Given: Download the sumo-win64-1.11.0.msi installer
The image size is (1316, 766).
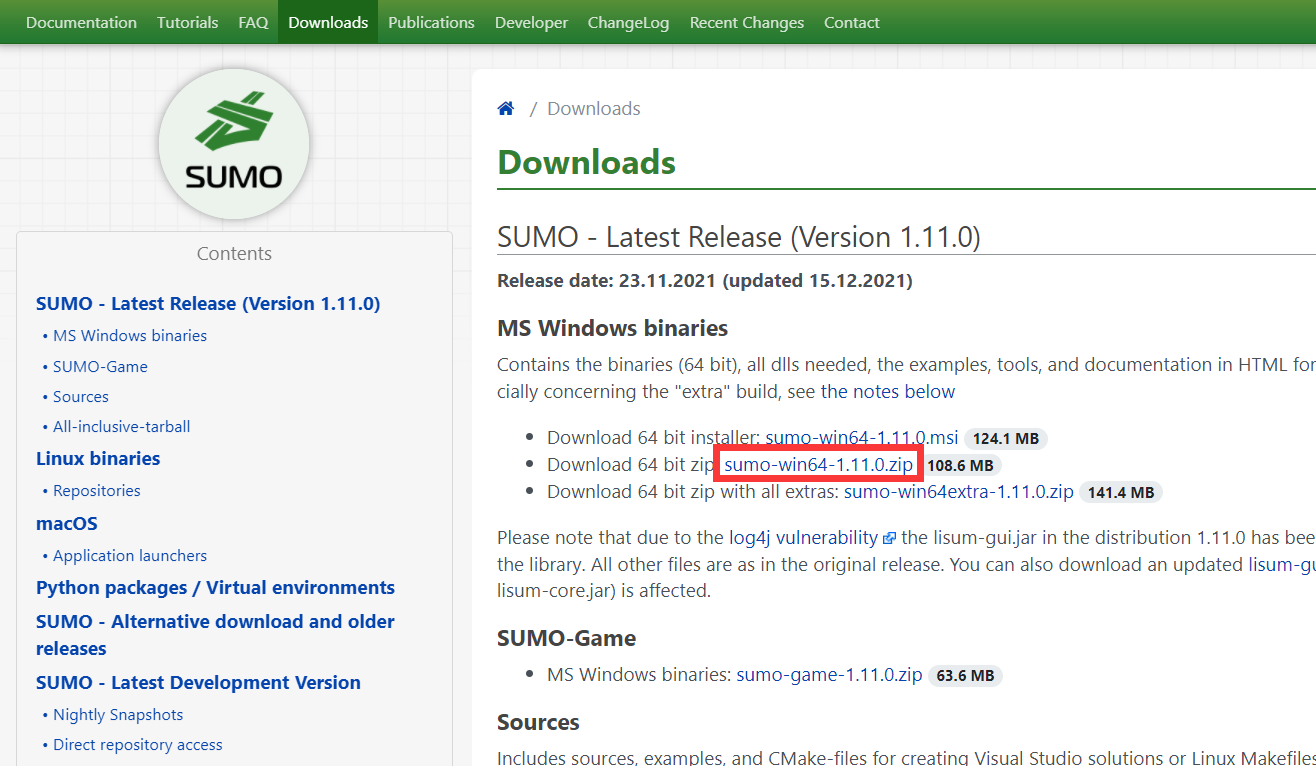Looking at the screenshot, I should (x=862, y=437).
